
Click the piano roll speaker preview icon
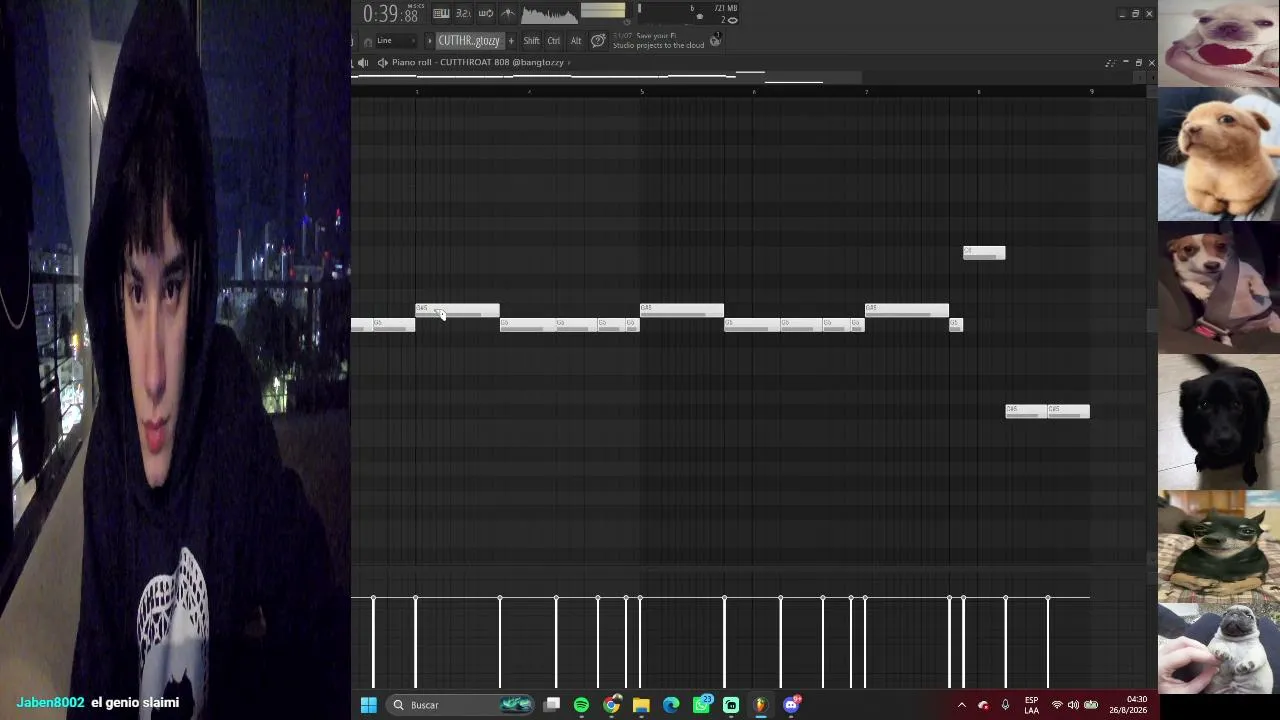(382, 62)
